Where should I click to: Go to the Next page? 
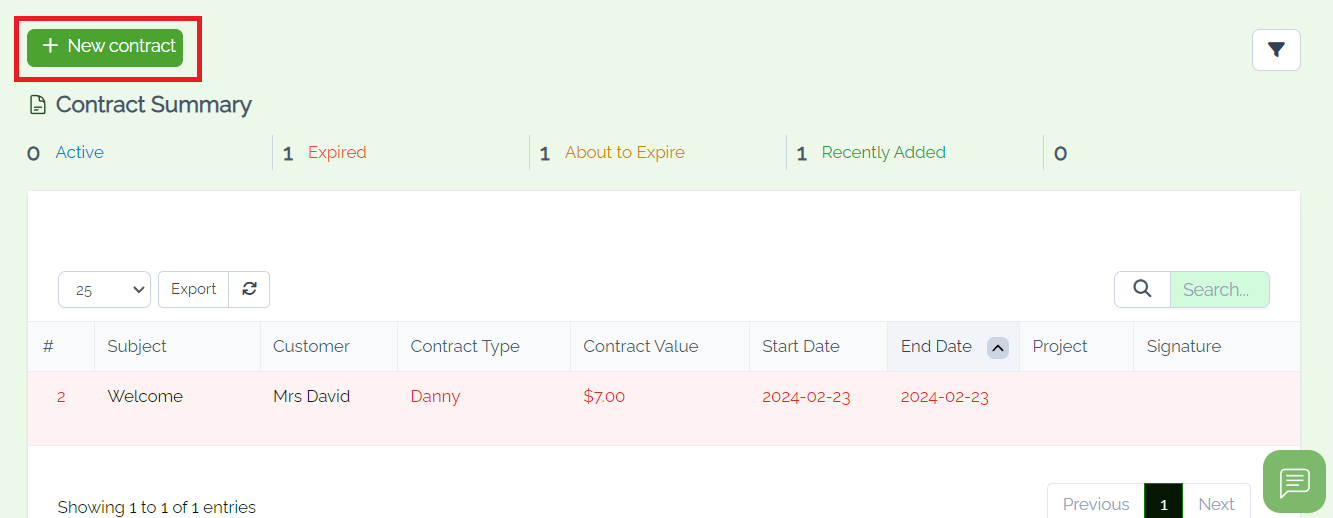coord(1216,504)
